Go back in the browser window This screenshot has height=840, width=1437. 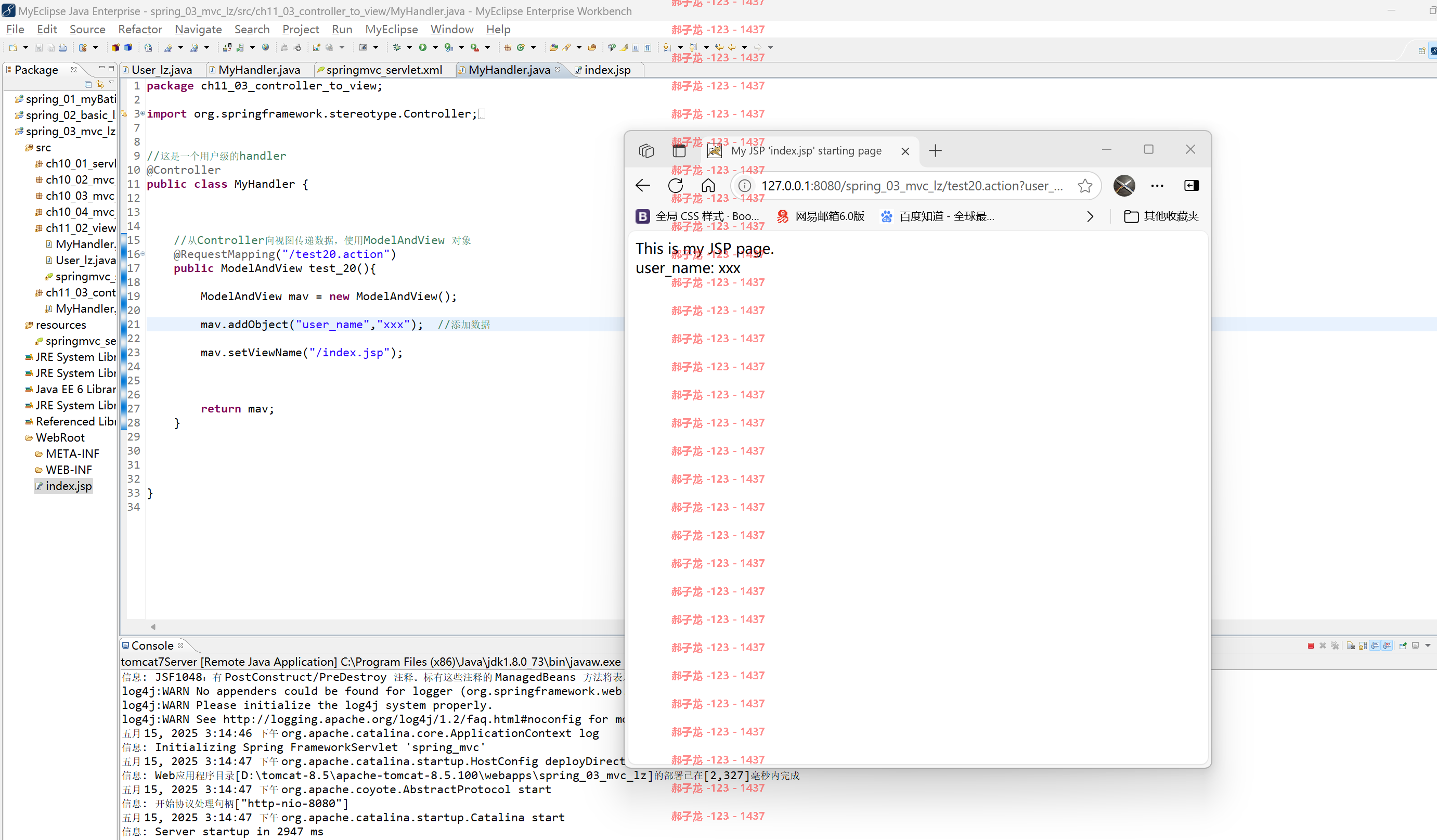(x=643, y=185)
